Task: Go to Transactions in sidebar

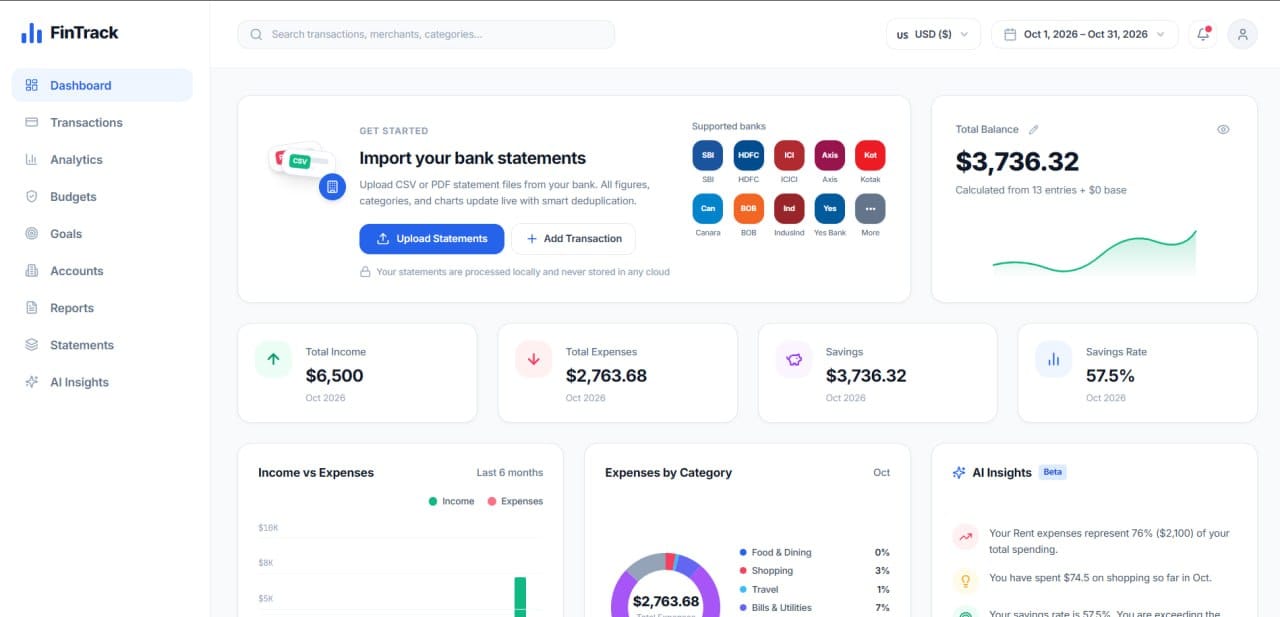Action: pos(102,122)
